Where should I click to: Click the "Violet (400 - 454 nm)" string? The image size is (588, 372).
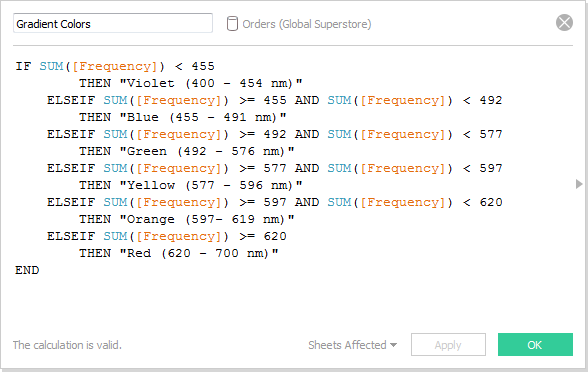tap(211, 83)
